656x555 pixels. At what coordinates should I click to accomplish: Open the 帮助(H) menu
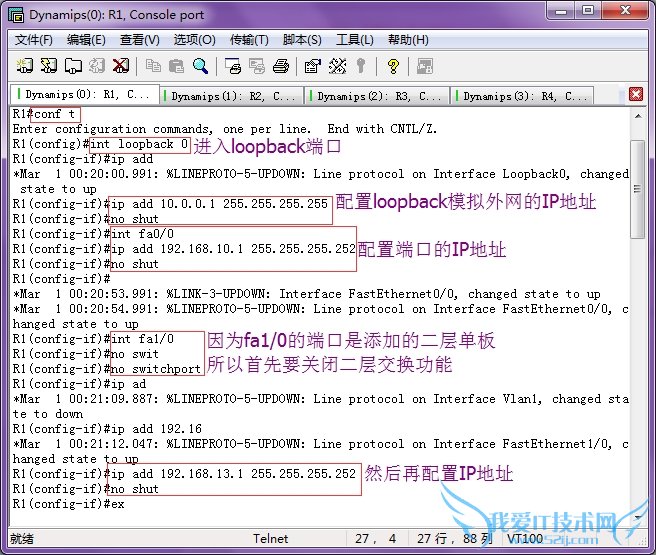(408, 40)
